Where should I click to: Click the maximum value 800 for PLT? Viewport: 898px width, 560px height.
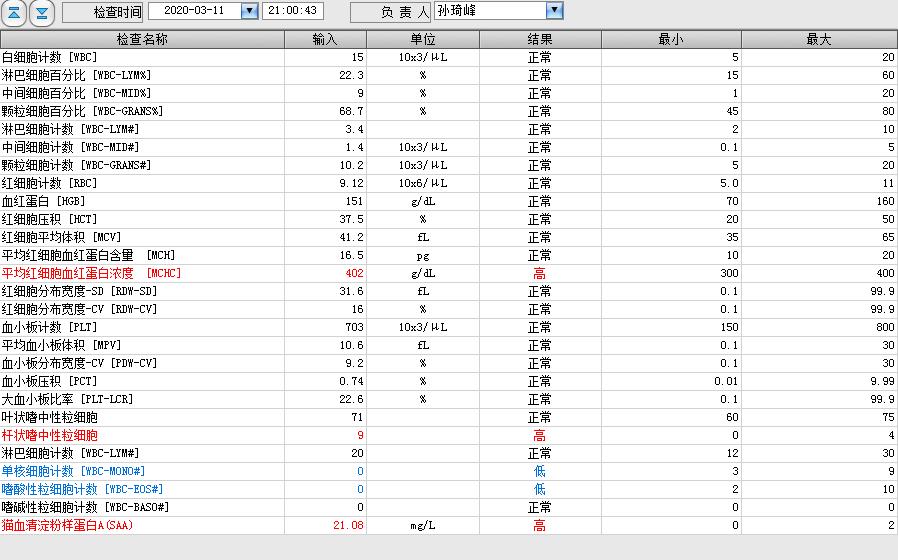pos(885,327)
